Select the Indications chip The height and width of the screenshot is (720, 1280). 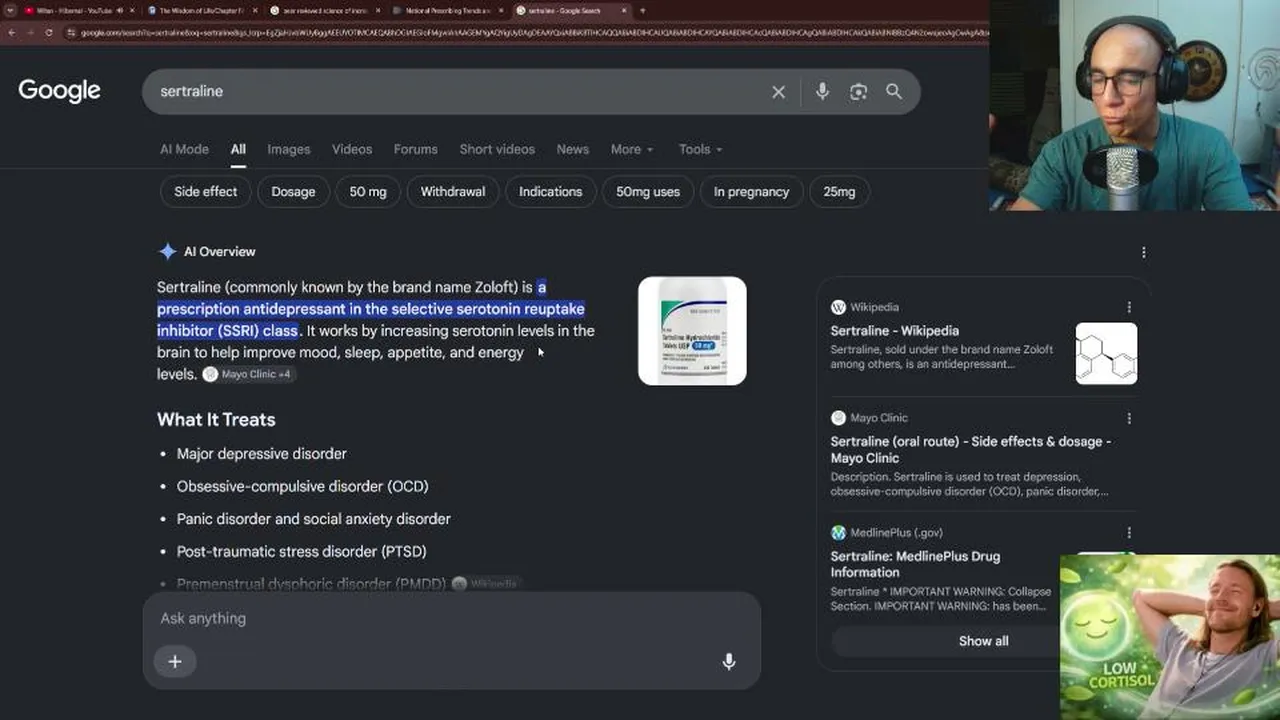(550, 192)
